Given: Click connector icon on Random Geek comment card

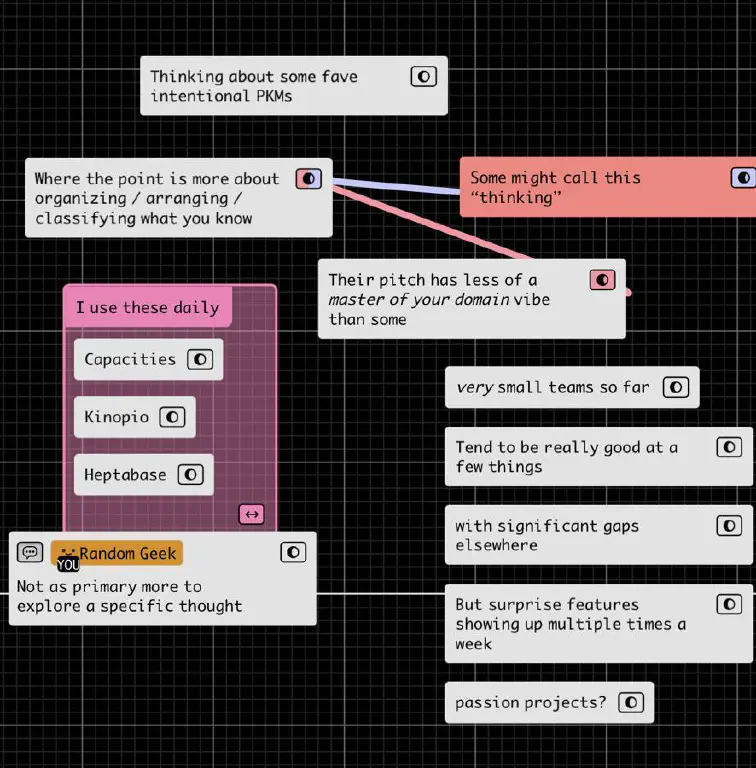Looking at the screenshot, I should click(x=293, y=552).
